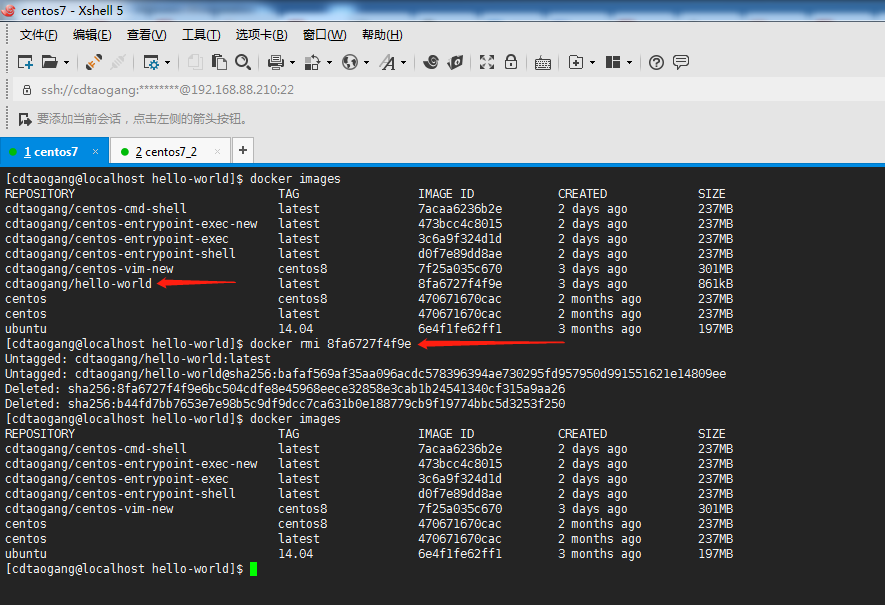Toggle full screen mode icon

487,62
